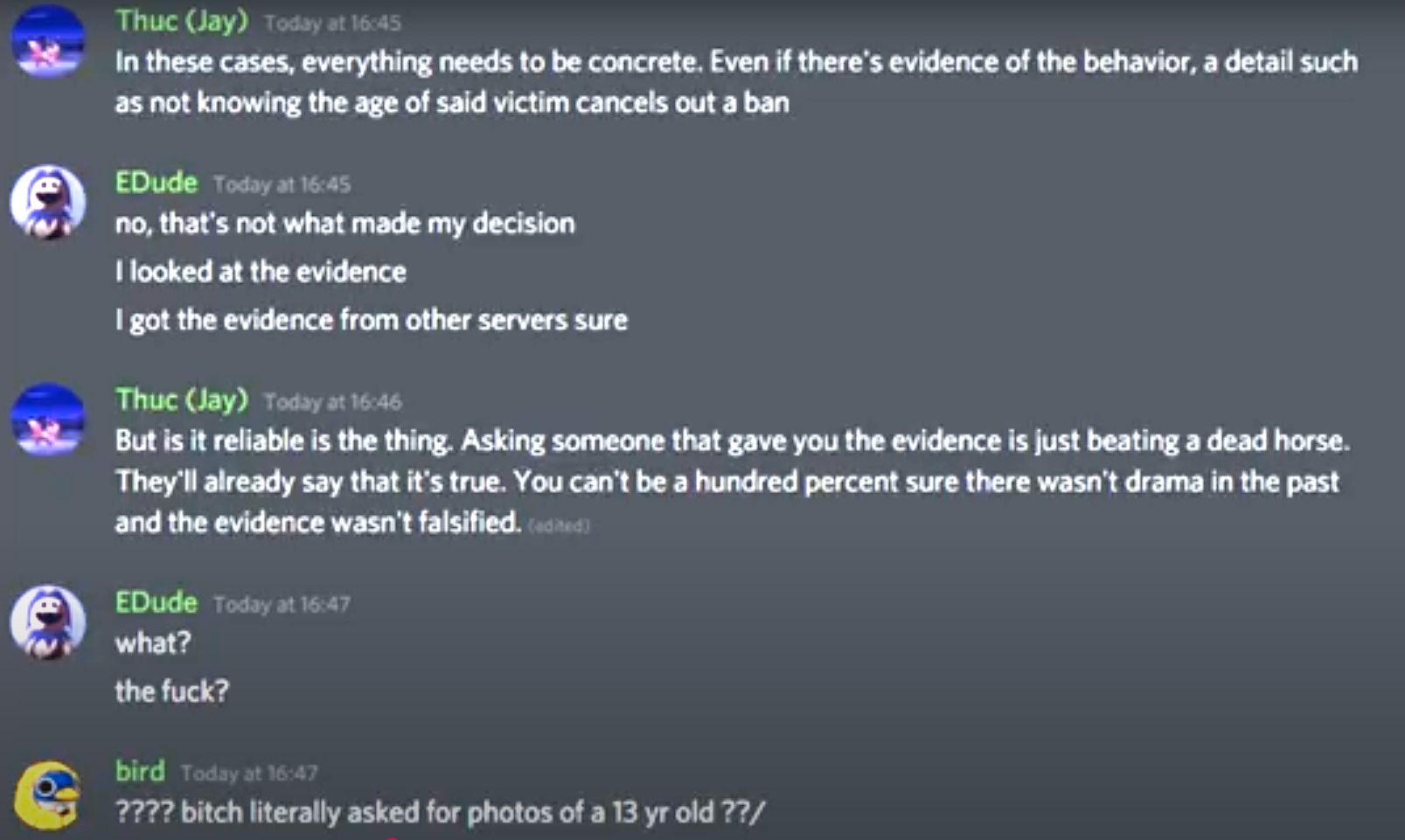Select the "no, that's not what made my decision" message

[344, 224]
